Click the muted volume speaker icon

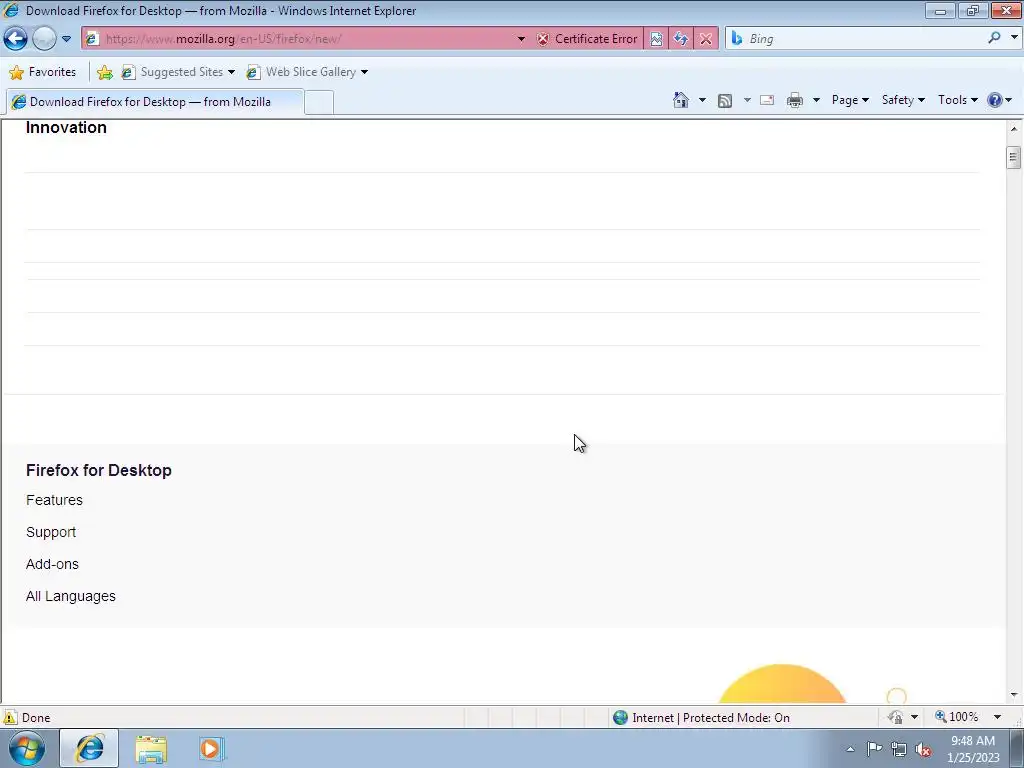(x=923, y=750)
